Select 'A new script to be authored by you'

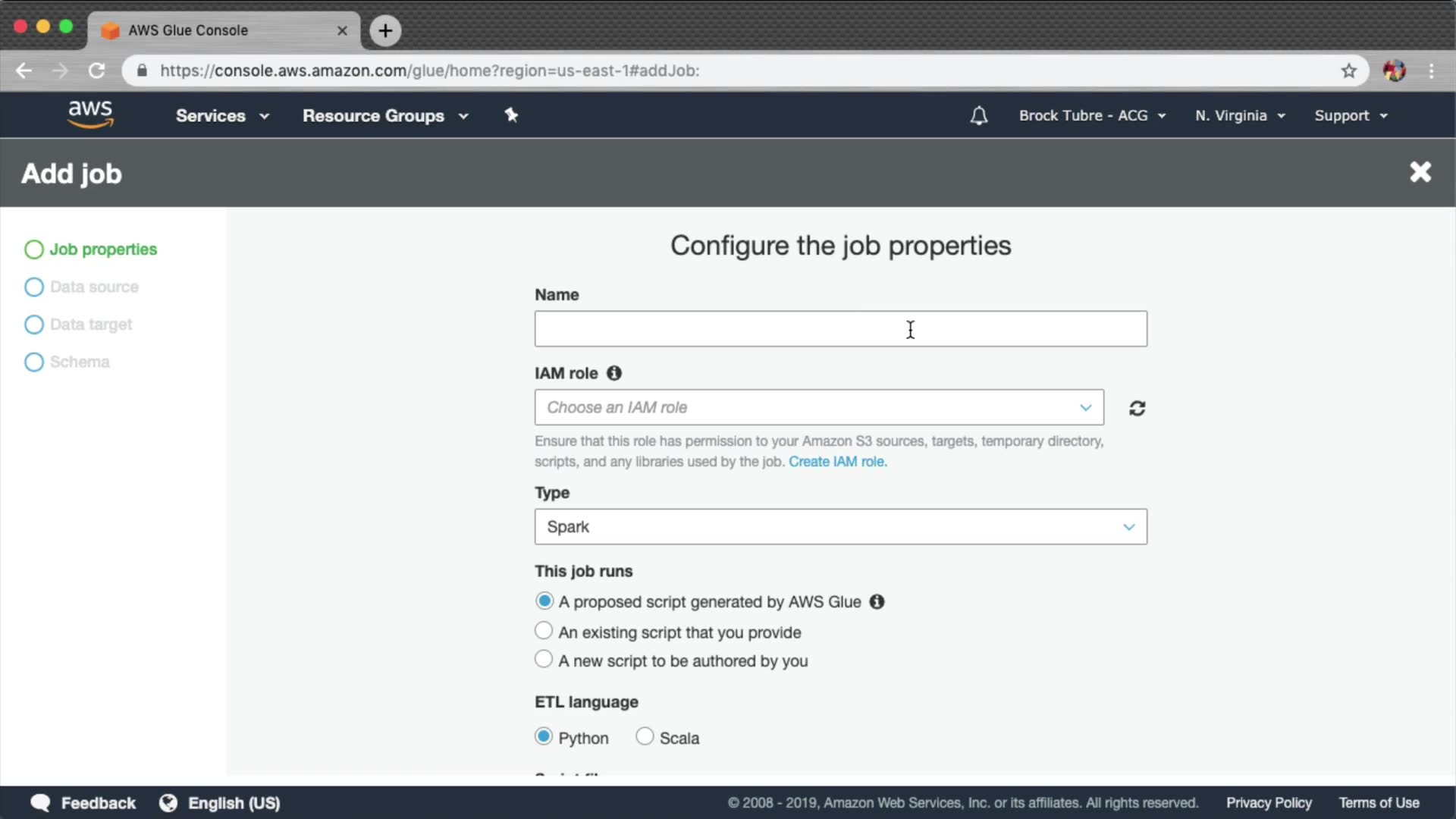pyautogui.click(x=544, y=660)
